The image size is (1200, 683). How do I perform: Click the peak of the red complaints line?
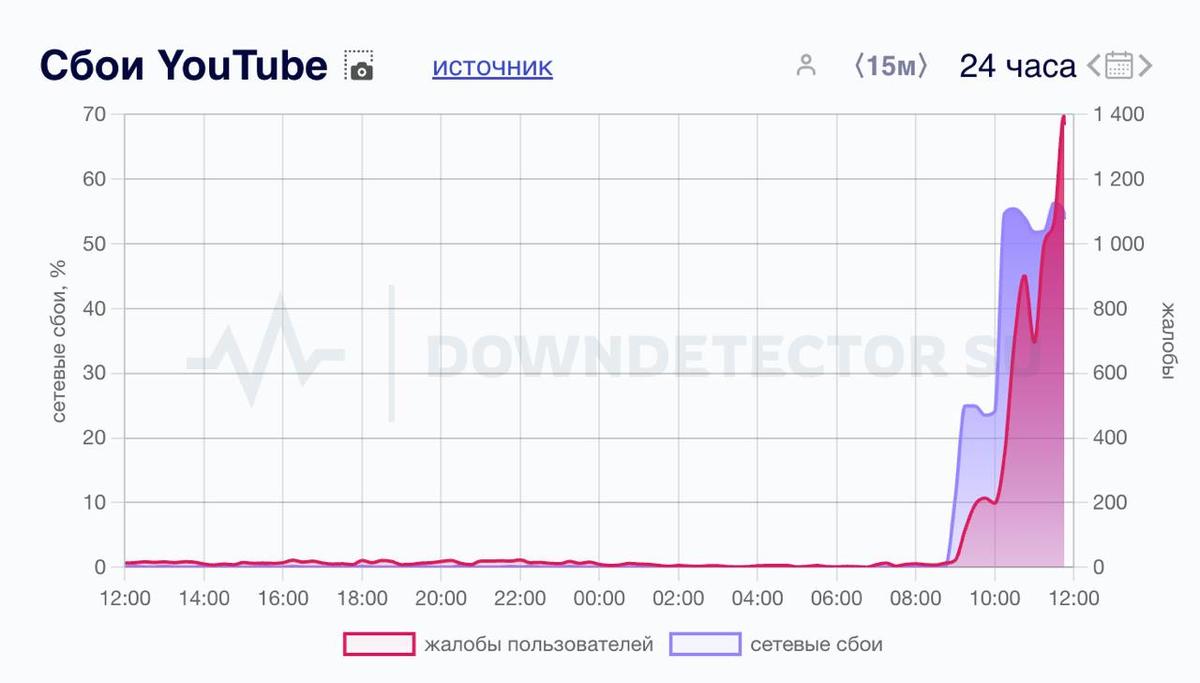click(x=1063, y=118)
